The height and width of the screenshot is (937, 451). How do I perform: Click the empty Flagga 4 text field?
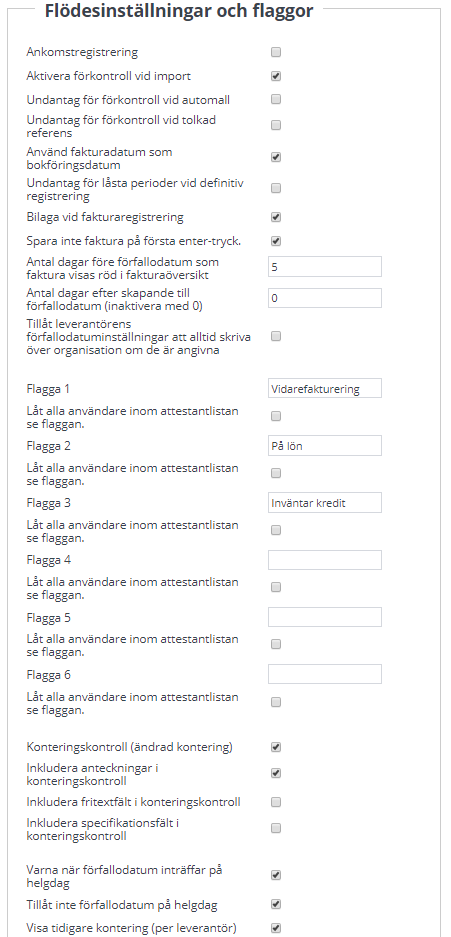point(325,561)
